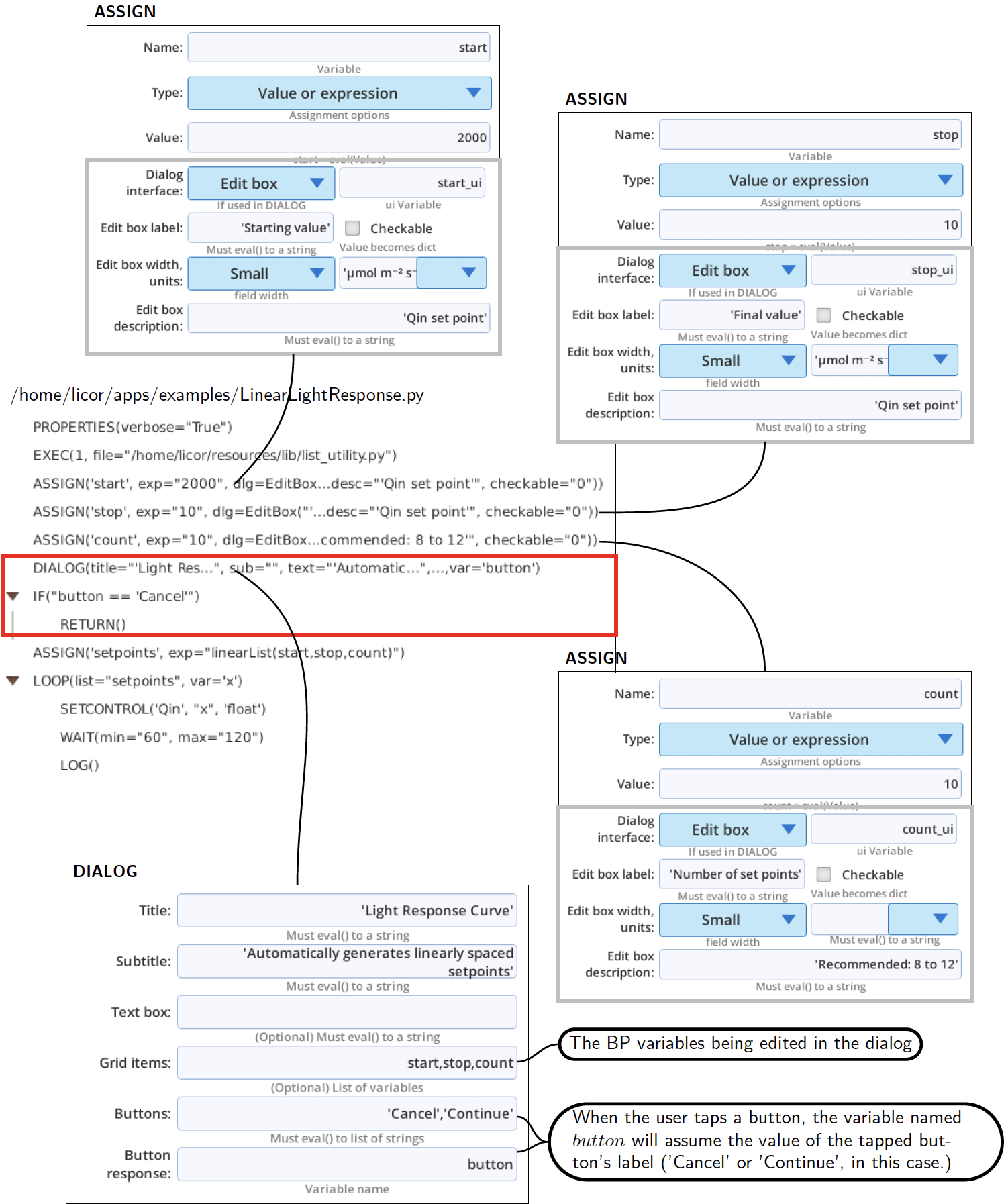The height and width of the screenshot is (1204, 1008).
Task: Select ASSIGN('stop', exp="10") program line
Action: [315, 512]
